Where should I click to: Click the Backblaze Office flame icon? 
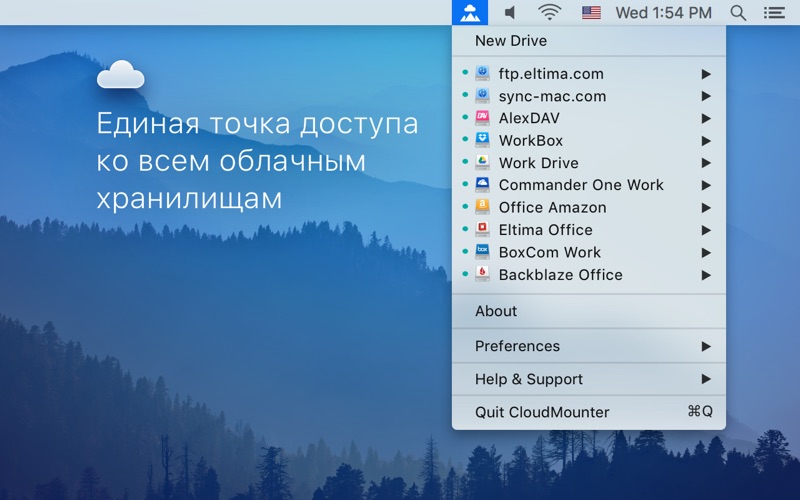[482, 275]
